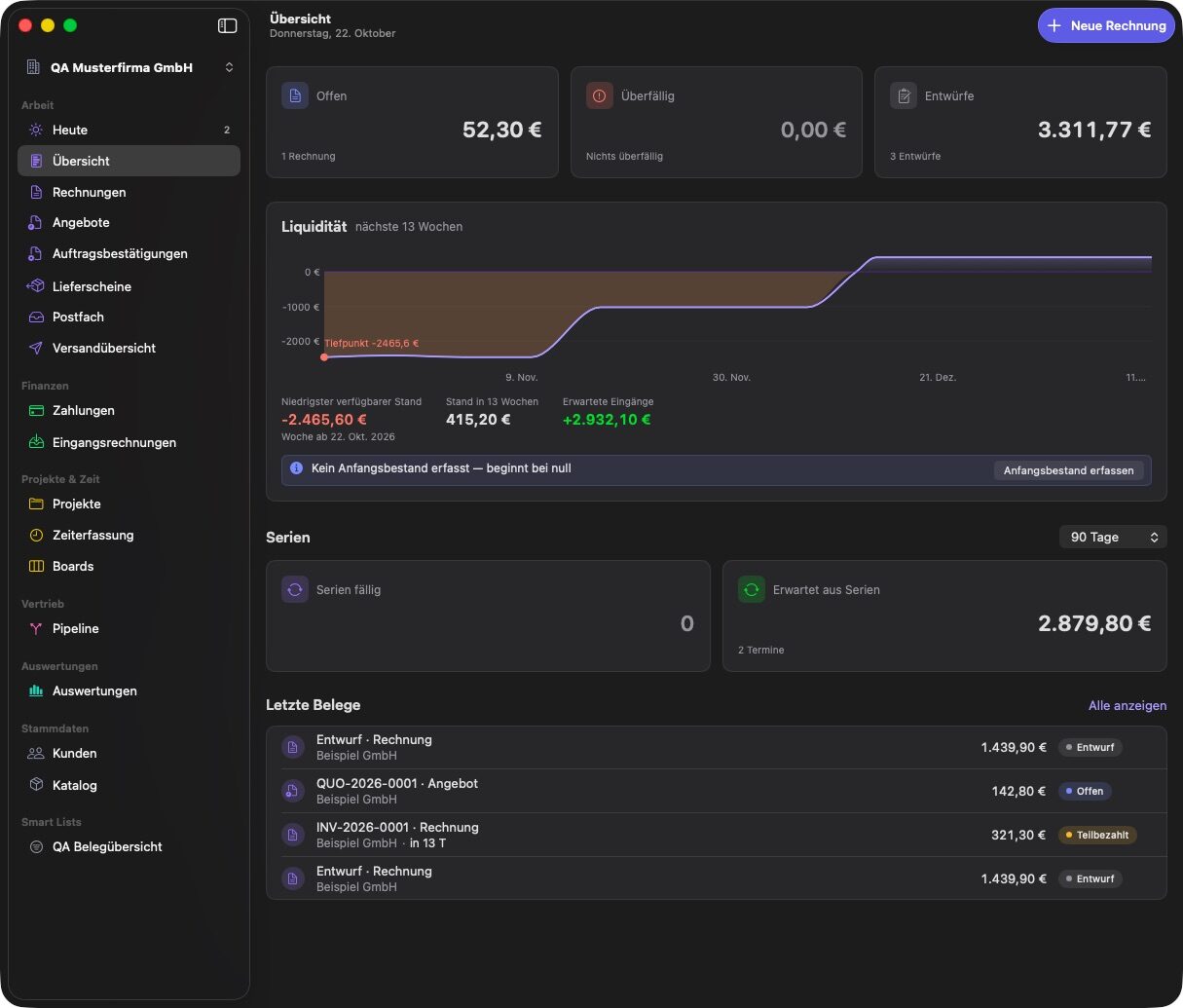The image size is (1183, 1008).
Task: Click the Versandübersicht paper-plane icon
Action: pos(36,348)
